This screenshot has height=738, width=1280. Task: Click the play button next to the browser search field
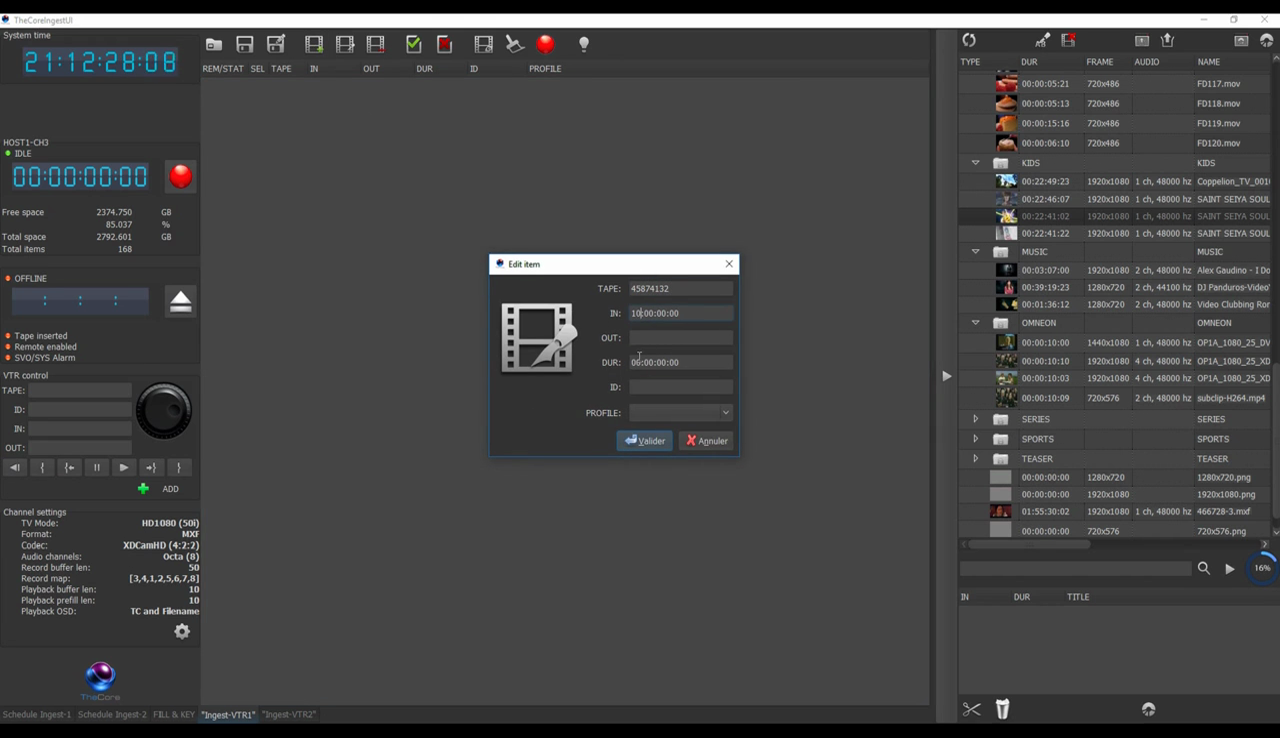pos(1230,568)
